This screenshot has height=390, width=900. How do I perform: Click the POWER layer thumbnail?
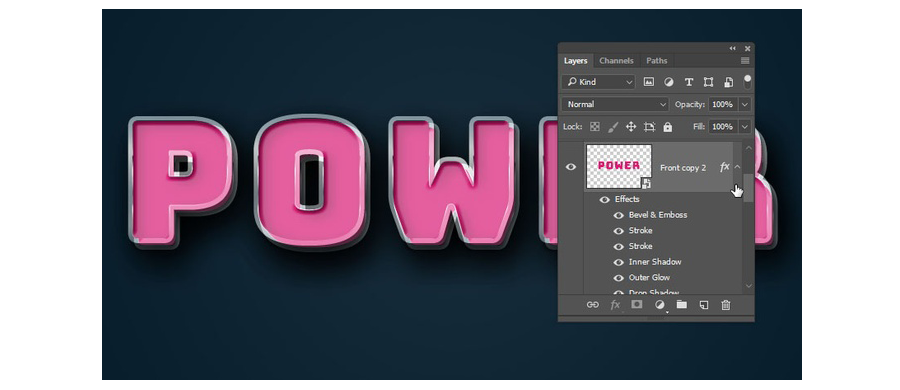pyautogui.click(x=619, y=166)
